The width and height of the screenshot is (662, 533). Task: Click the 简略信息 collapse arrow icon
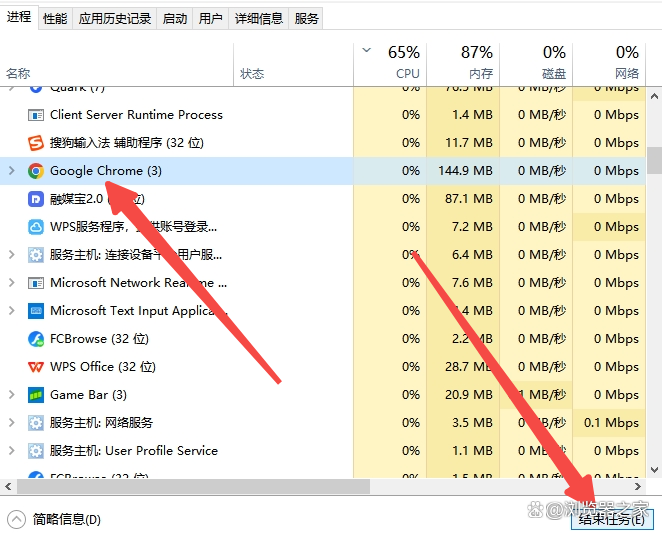[16, 519]
